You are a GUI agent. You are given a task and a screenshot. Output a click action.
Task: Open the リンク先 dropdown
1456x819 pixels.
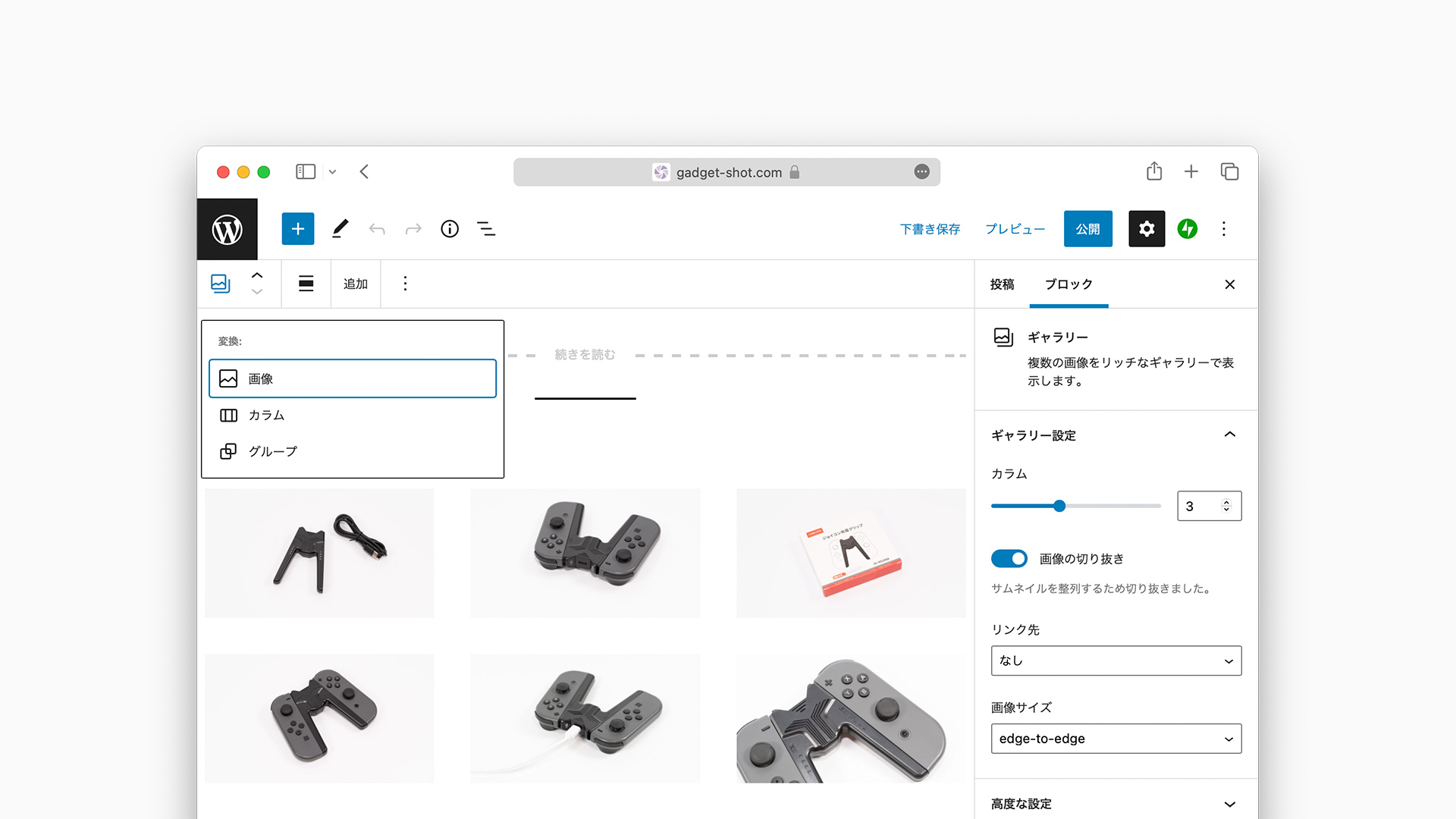[1116, 661]
